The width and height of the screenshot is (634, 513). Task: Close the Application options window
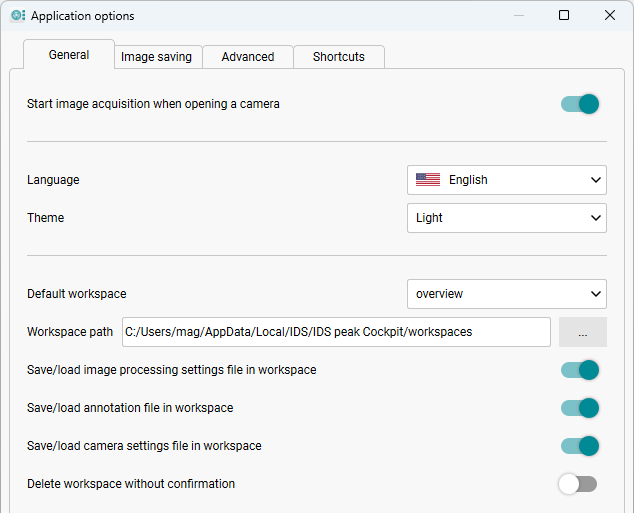tap(610, 15)
